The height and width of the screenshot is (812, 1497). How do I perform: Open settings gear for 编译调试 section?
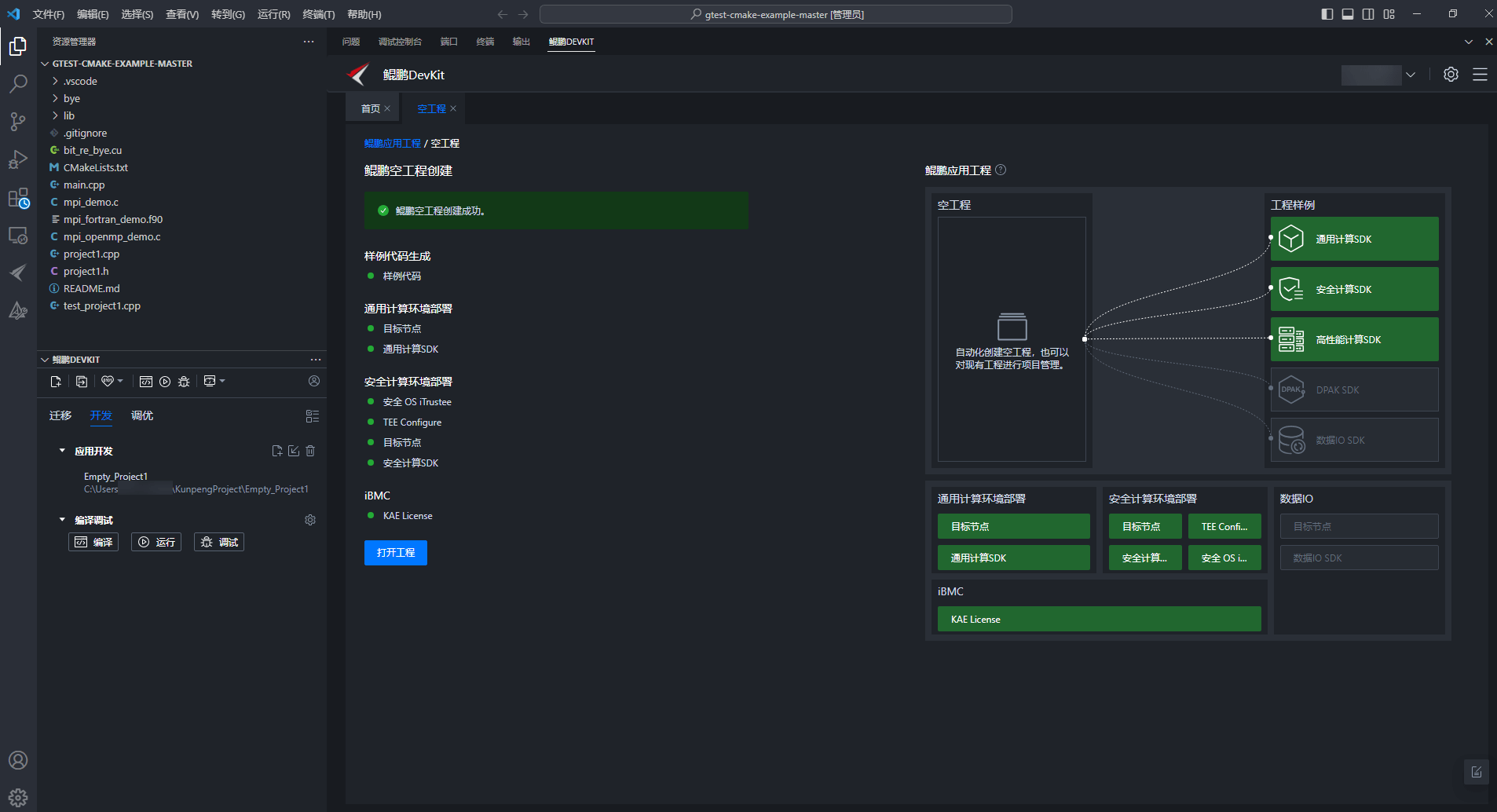pyautogui.click(x=310, y=520)
